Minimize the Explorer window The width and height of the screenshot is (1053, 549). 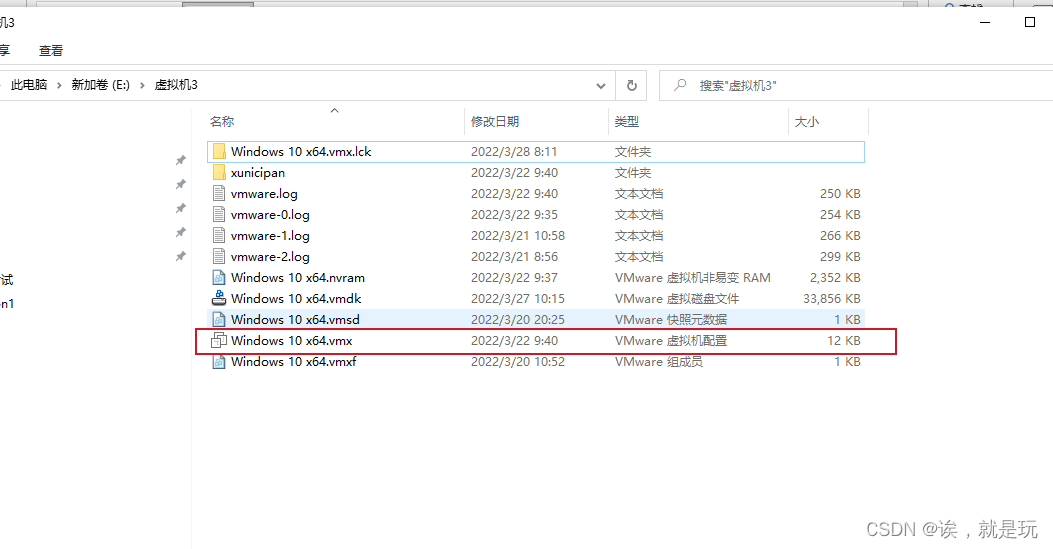pyautogui.click(x=985, y=22)
